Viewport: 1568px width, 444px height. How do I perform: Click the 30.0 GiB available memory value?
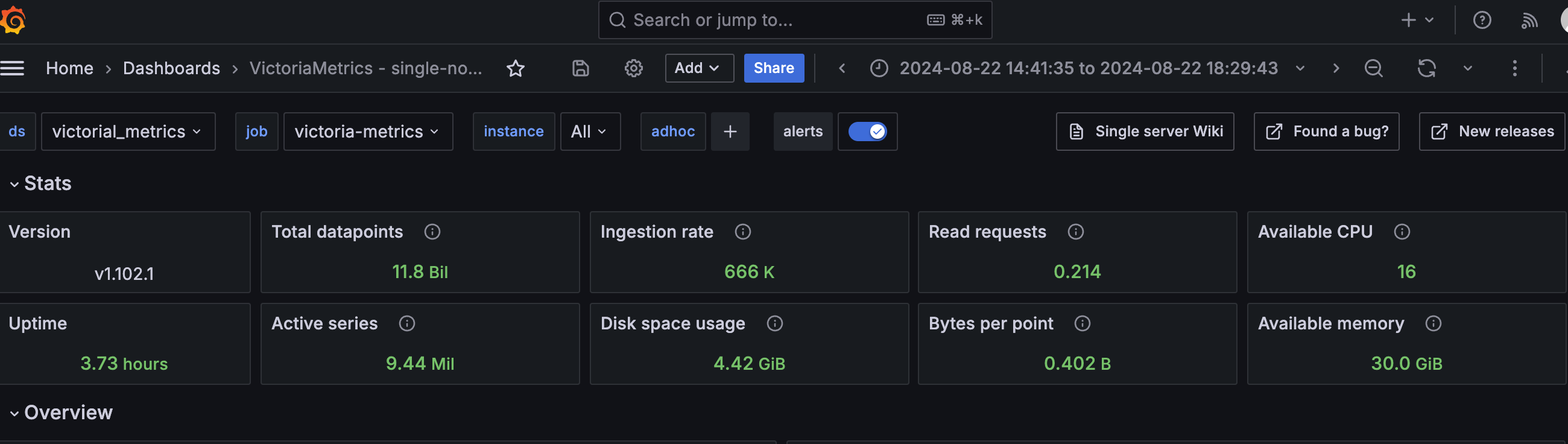tap(1406, 364)
